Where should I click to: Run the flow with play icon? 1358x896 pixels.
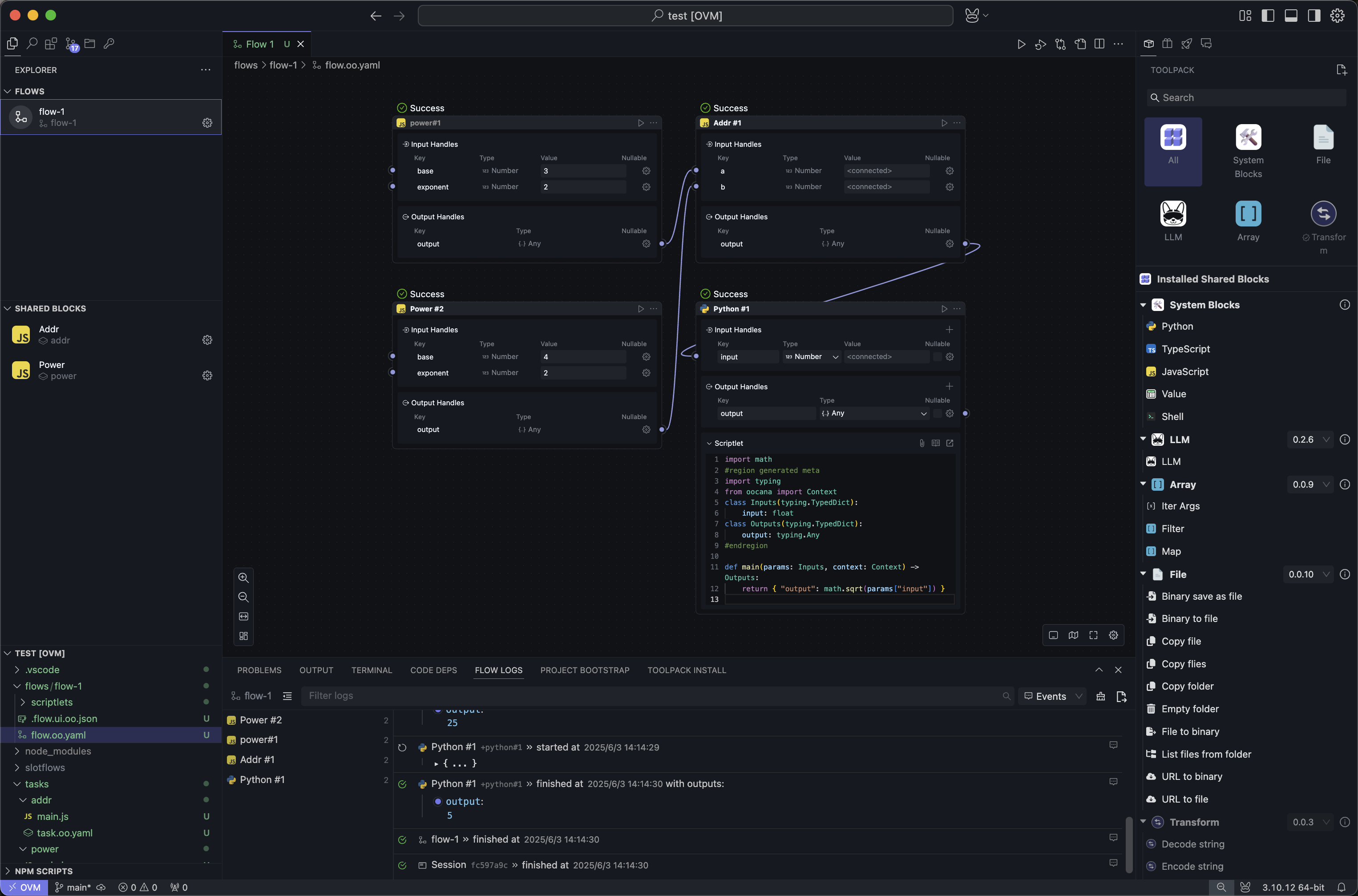(1021, 44)
